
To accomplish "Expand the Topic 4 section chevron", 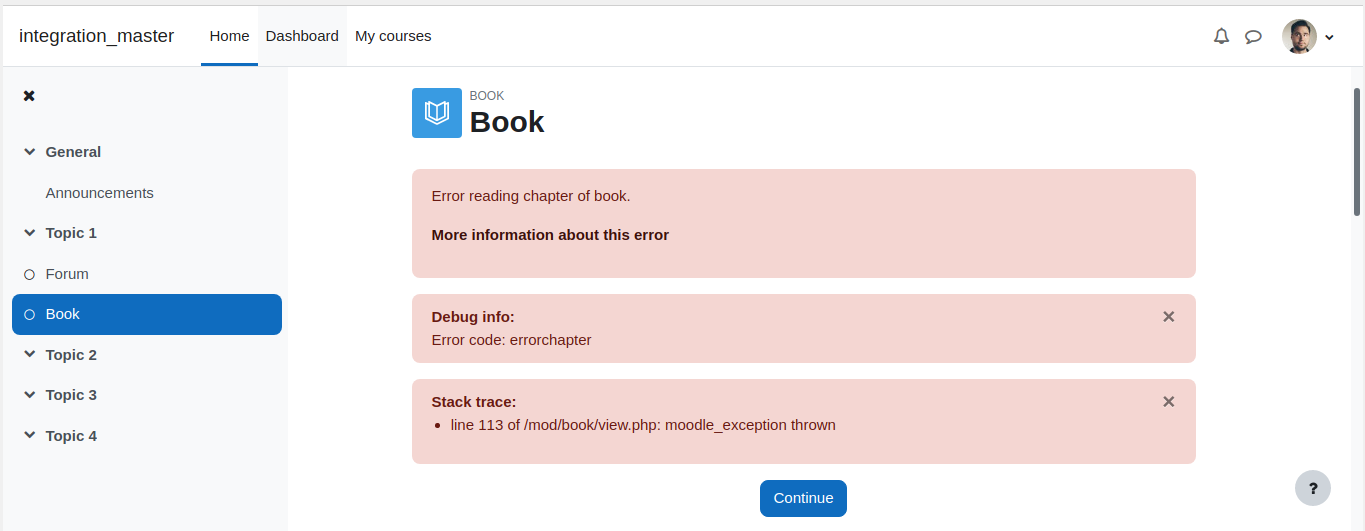I will 30,436.
